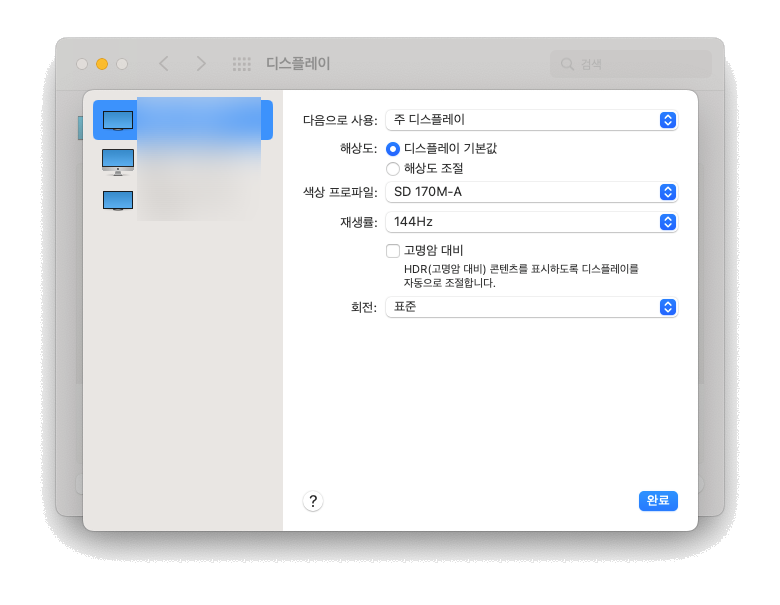
Task: Select 디스플레이 기본값 resolution radio button
Action: click(392, 149)
